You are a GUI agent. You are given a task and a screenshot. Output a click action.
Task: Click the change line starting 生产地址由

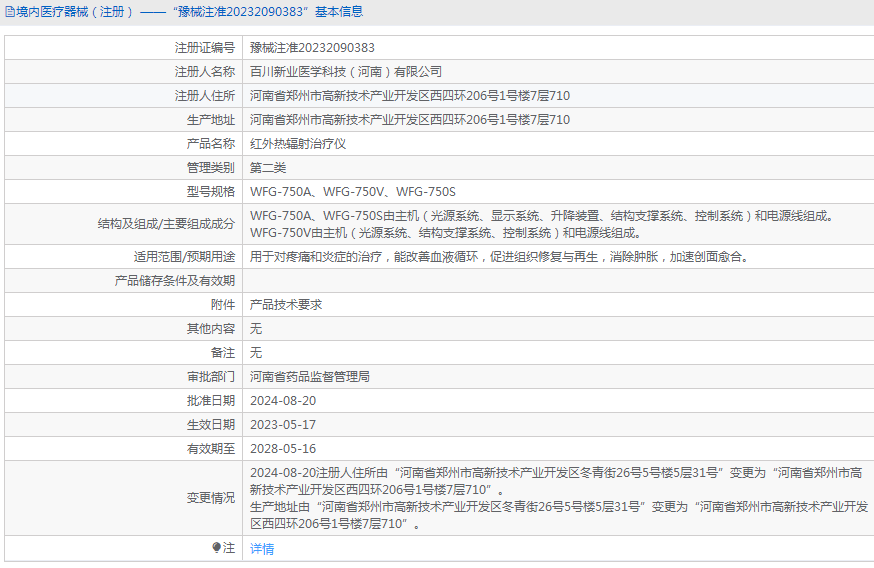point(559,515)
